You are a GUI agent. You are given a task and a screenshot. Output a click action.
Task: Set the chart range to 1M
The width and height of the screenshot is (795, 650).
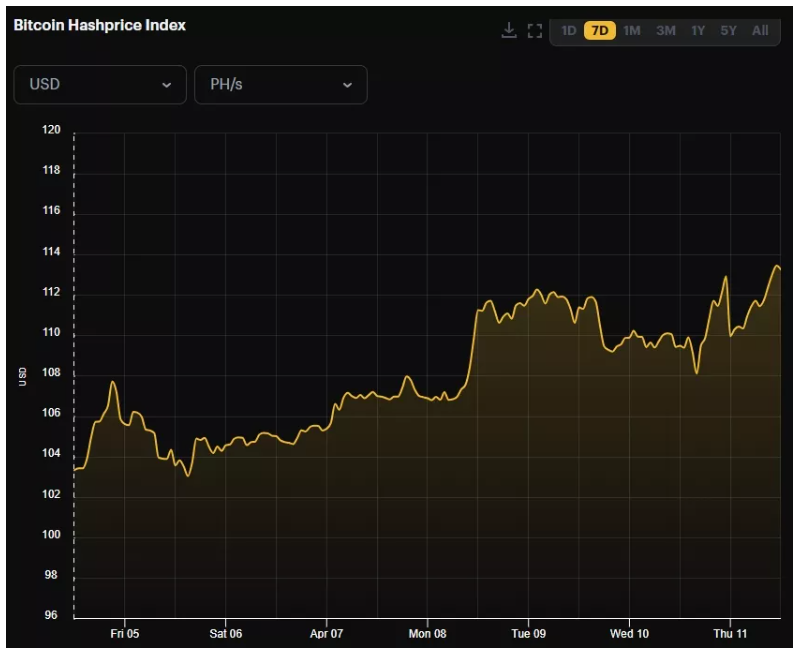(x=632, y=31)
